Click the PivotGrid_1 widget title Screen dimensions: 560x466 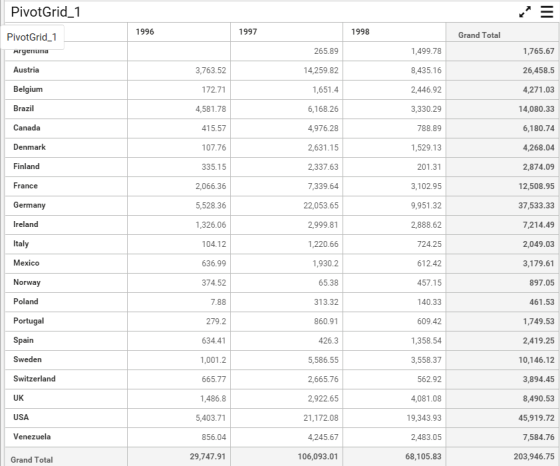pyautogui.click(x=46, y=12)
